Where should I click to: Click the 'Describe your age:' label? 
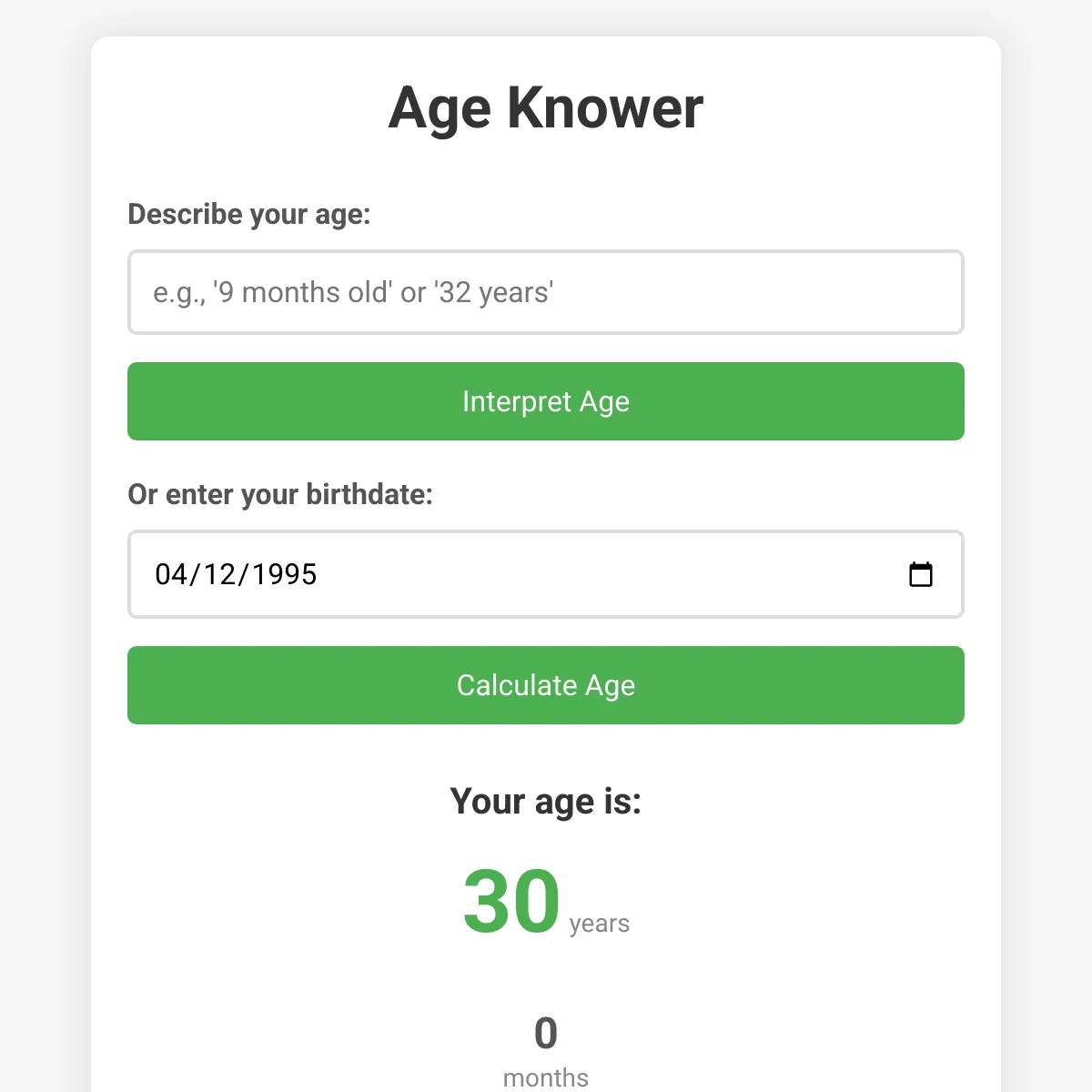tap(249, 215)
